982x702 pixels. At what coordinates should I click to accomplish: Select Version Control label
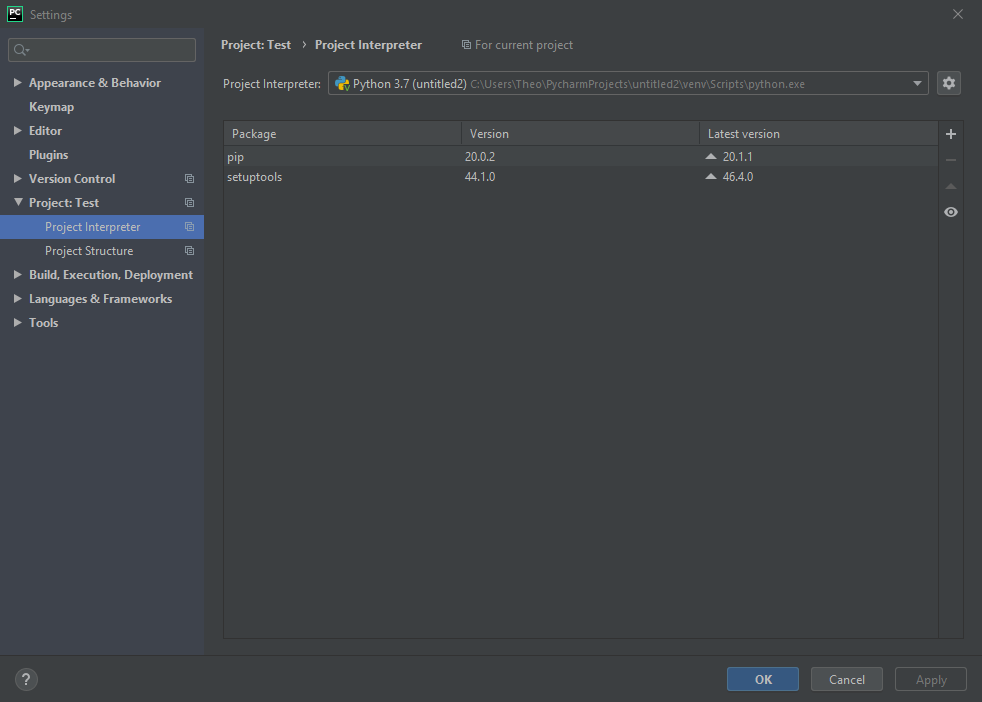72,179
